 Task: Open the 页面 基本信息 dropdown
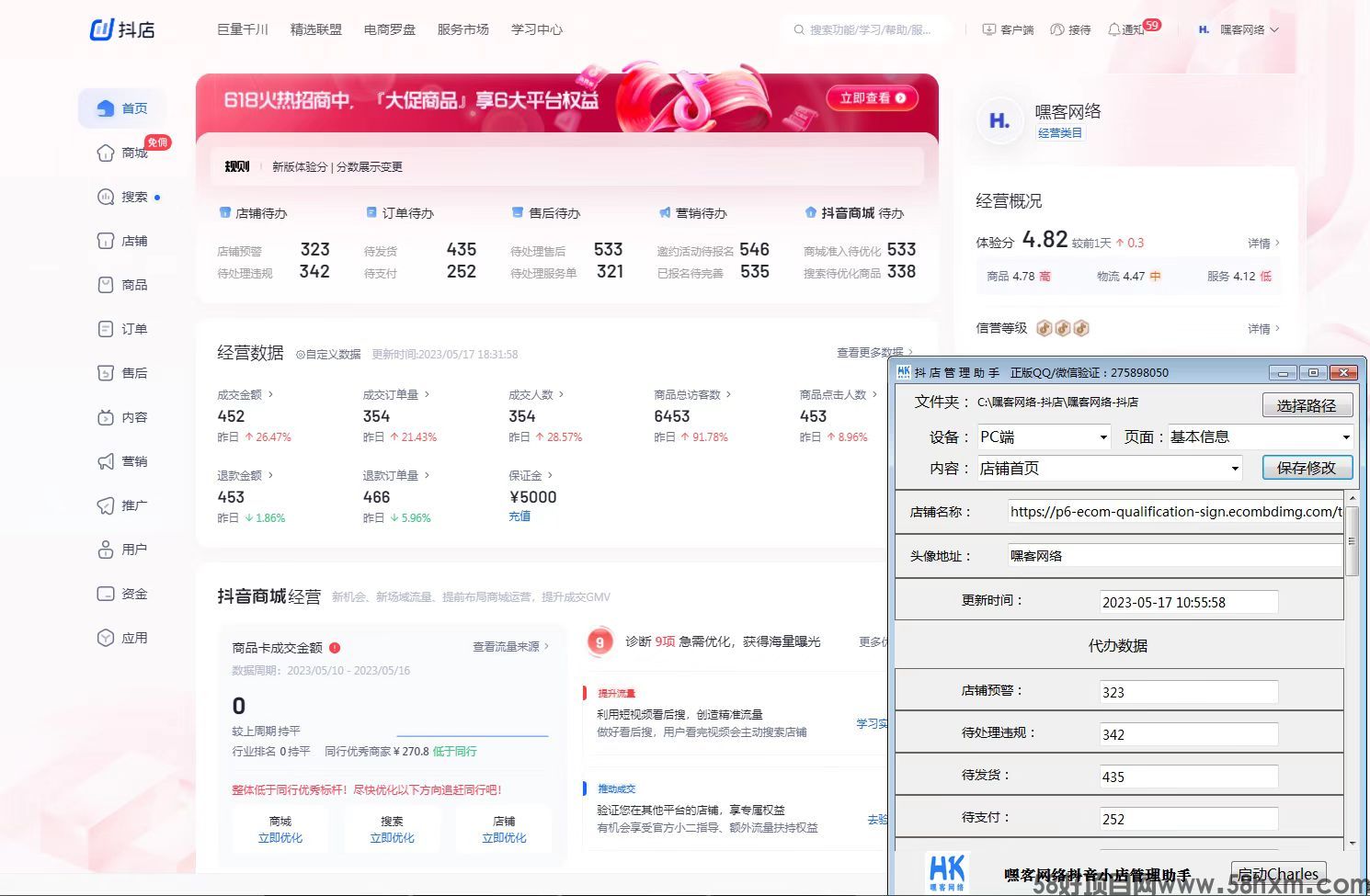pyautogui.click(x=1260, y=437)
